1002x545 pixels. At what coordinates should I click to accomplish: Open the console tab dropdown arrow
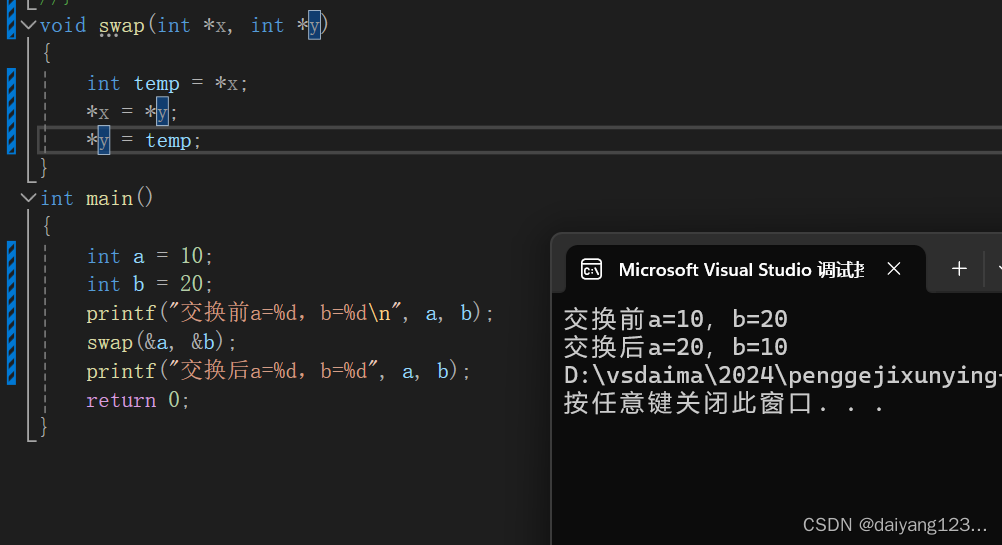[x=996, y=268]
